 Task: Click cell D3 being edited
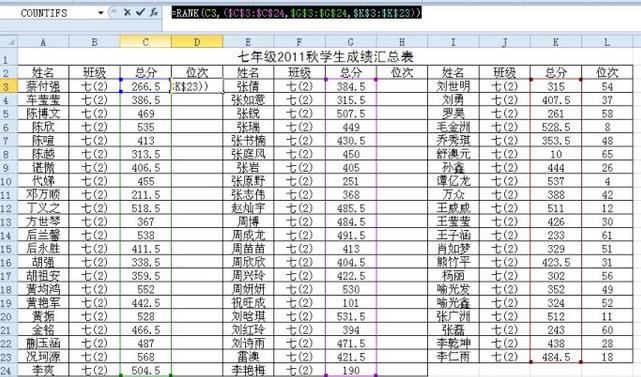pos(197,86)
